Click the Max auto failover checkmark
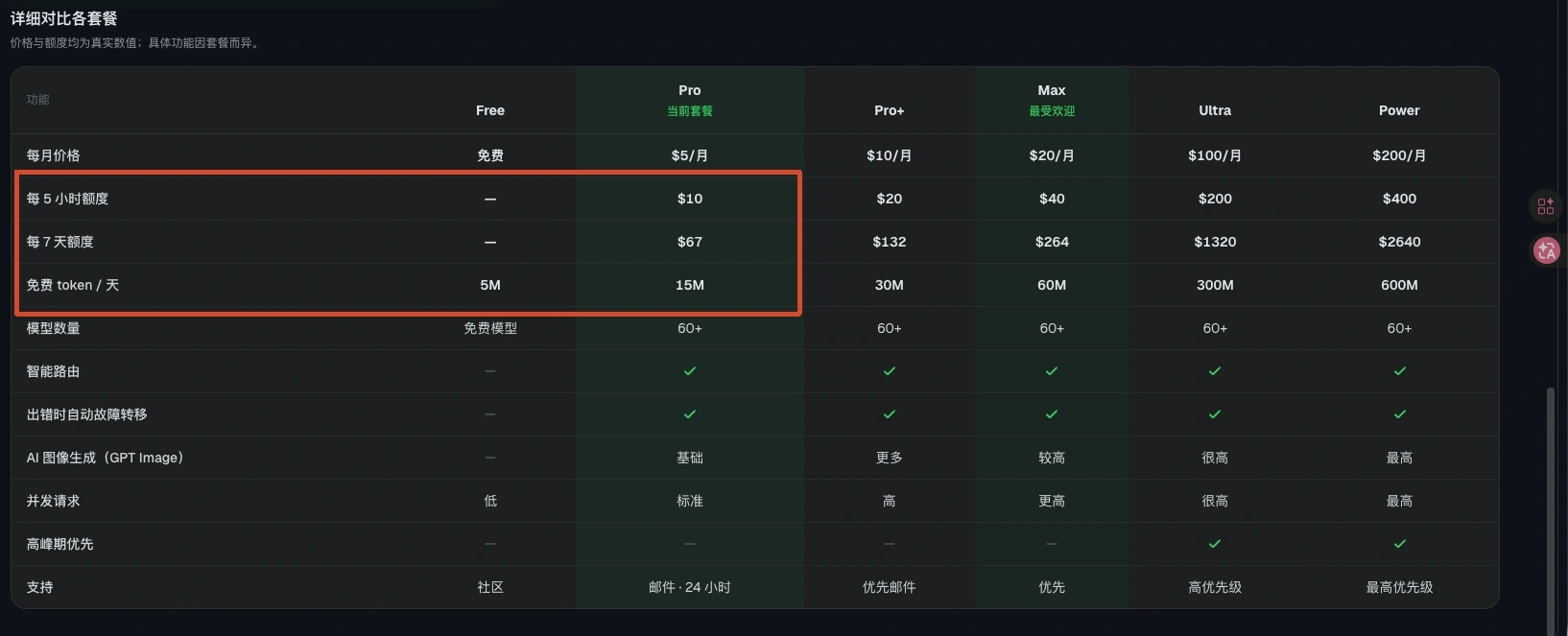Screen dimensions: 1568x636 (1052, 414)
